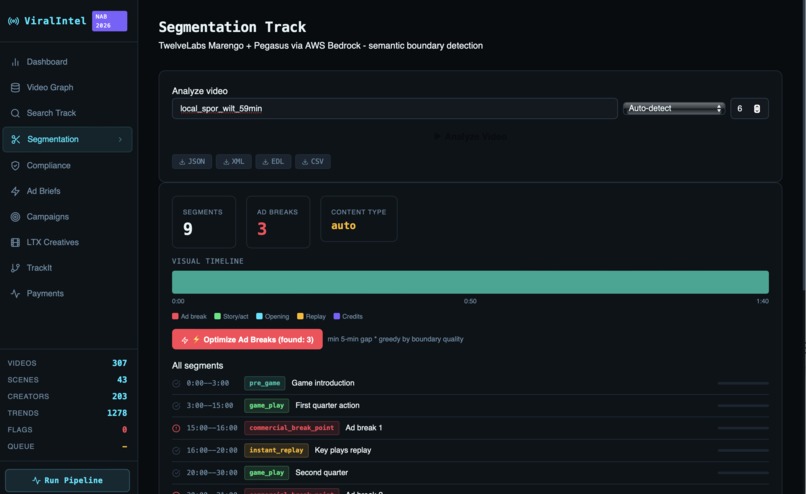Click the video name input field
The image size is (806, 494).
[x=395, y=108]
